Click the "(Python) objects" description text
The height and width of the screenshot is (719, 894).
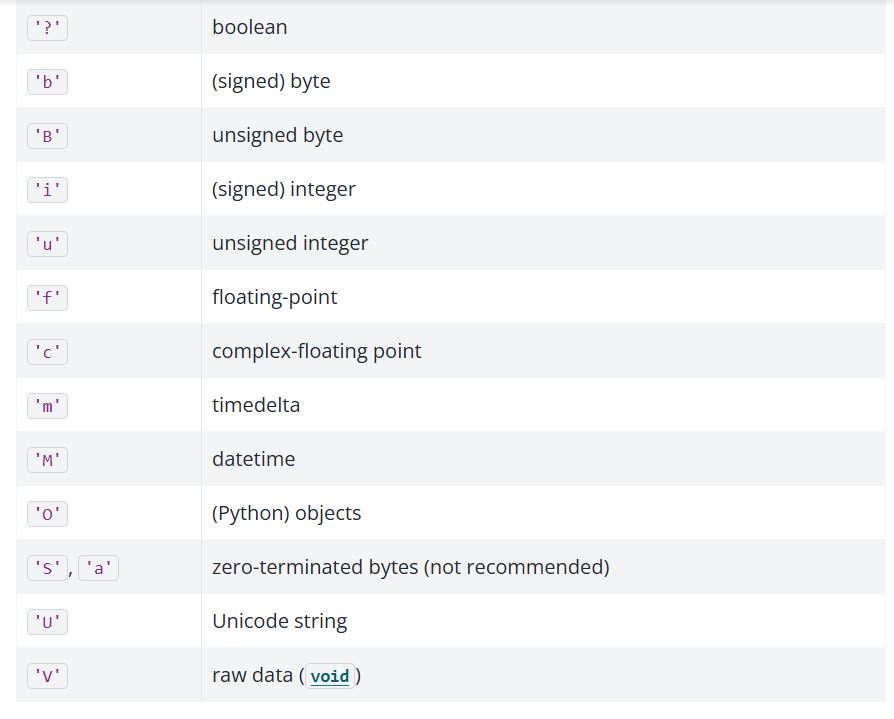click(x=286, y=513)
